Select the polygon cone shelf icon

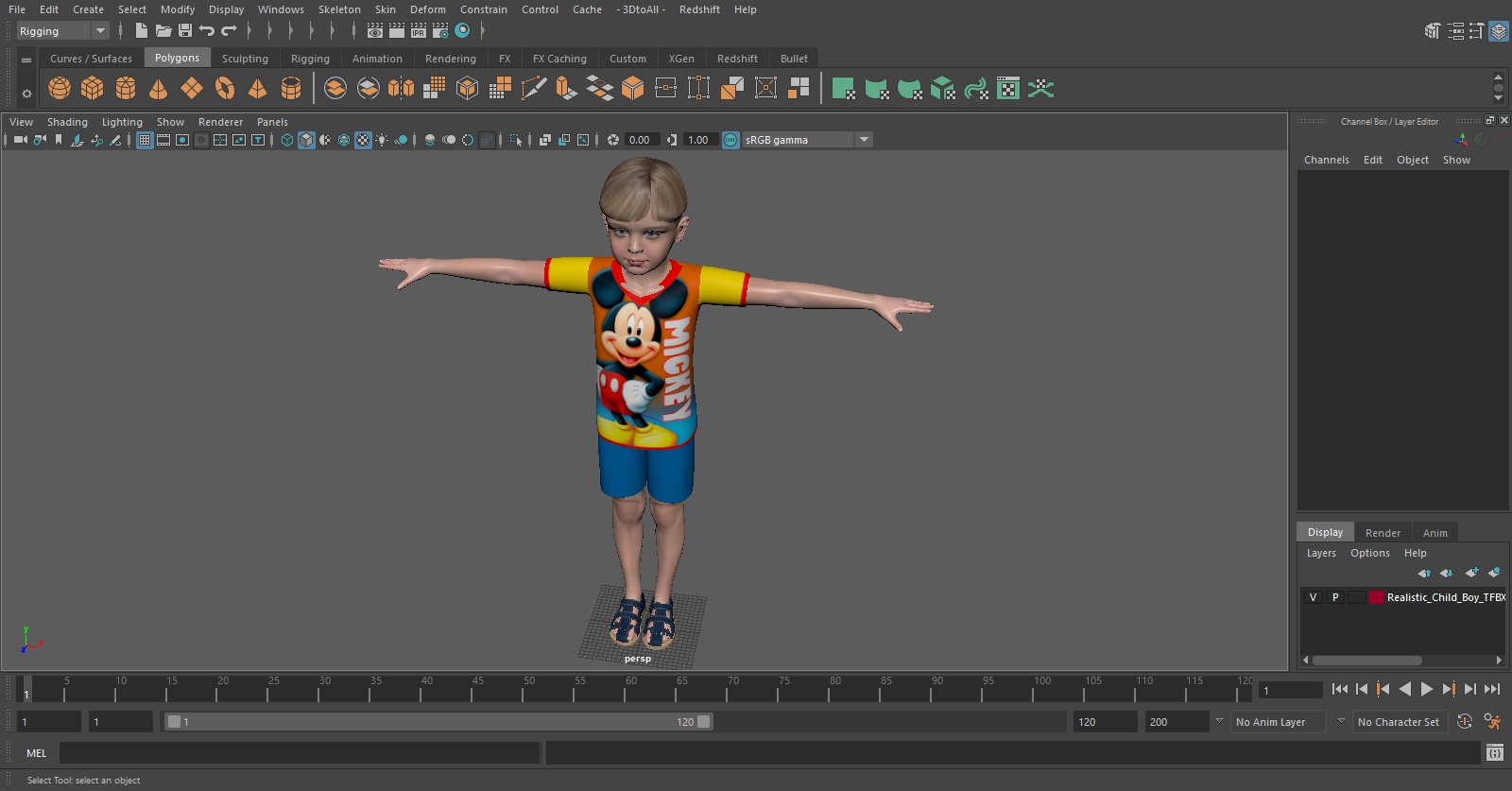159,89
